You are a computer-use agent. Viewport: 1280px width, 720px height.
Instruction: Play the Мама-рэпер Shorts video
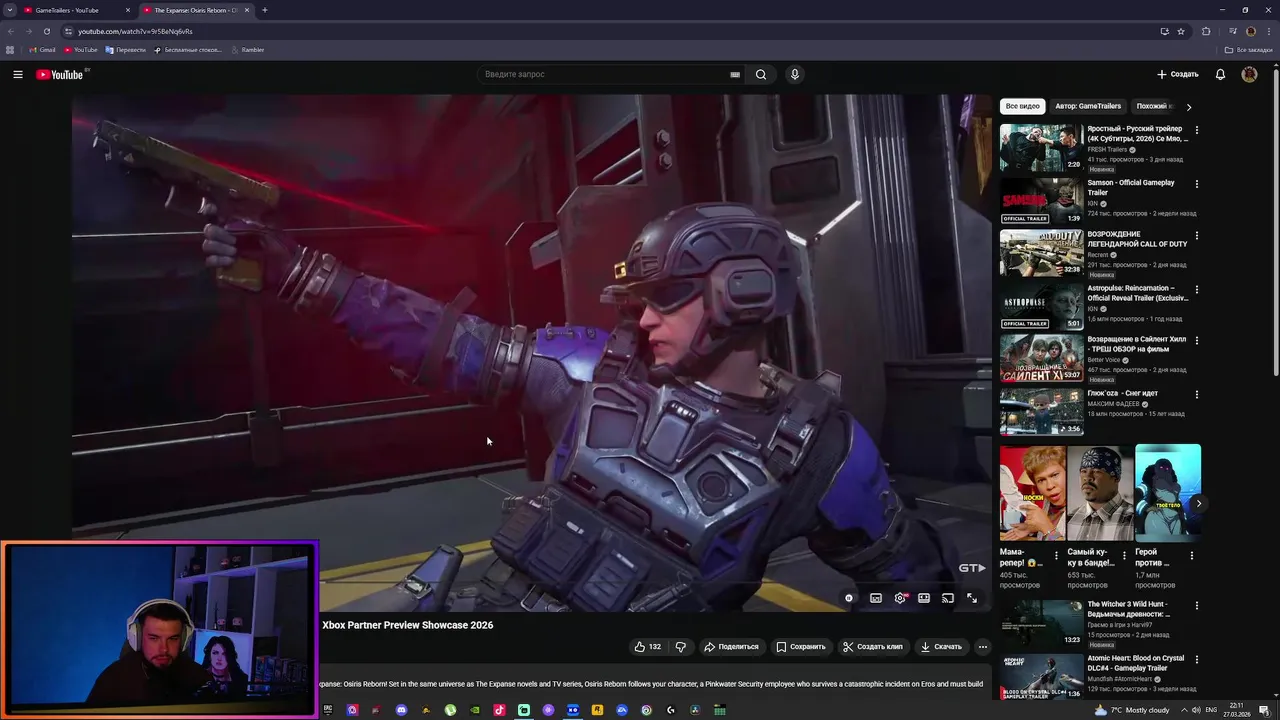pos(1032,493)
